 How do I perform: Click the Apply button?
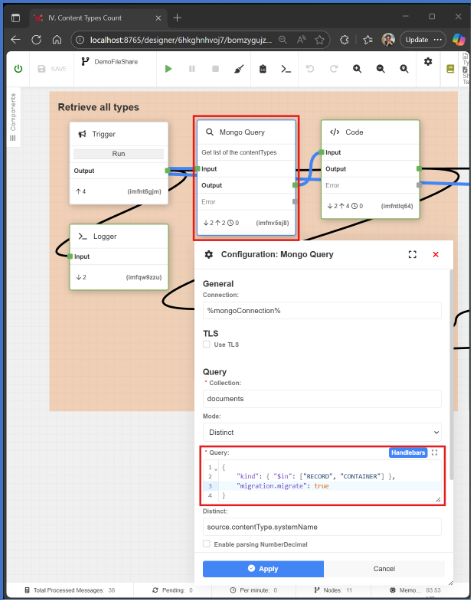pos(263,569)
